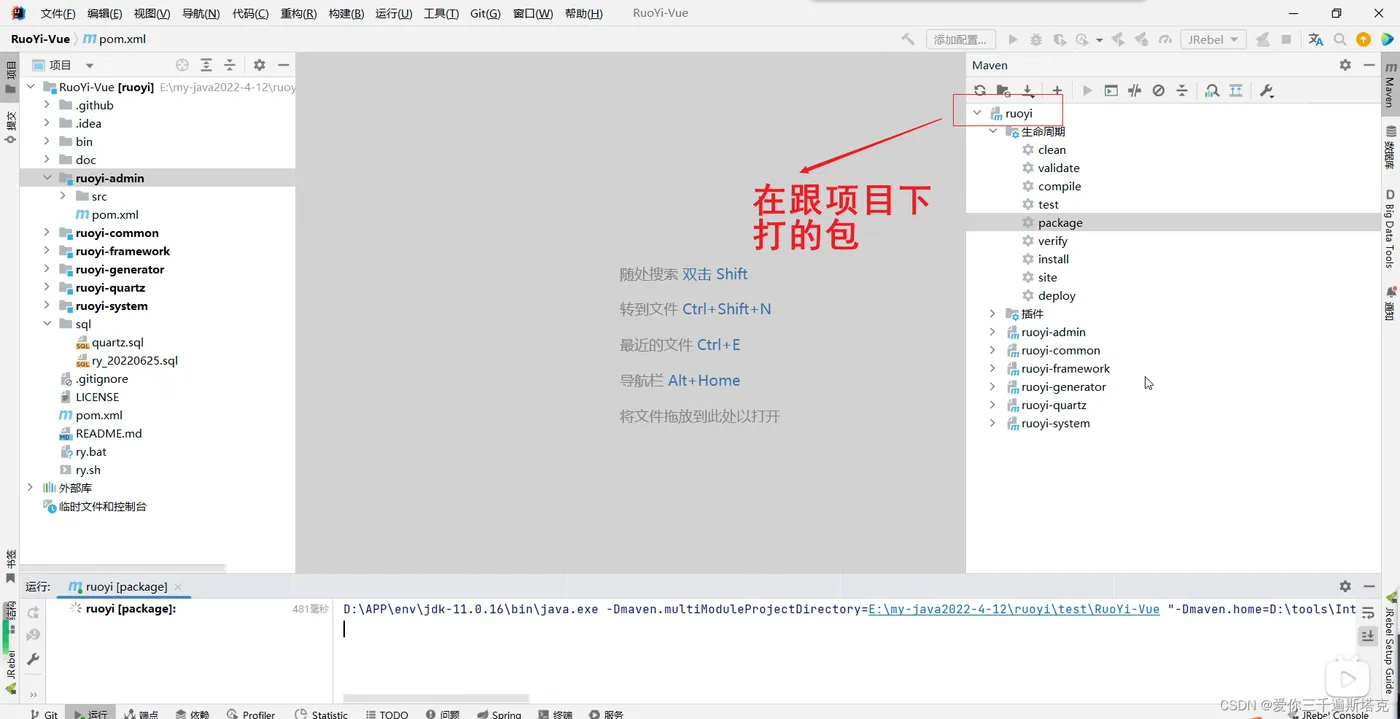The height and width of the screenshot is (719, 1400).
Task: Open the search everywhere magnifier
Action: click(x=1341, y=39)
